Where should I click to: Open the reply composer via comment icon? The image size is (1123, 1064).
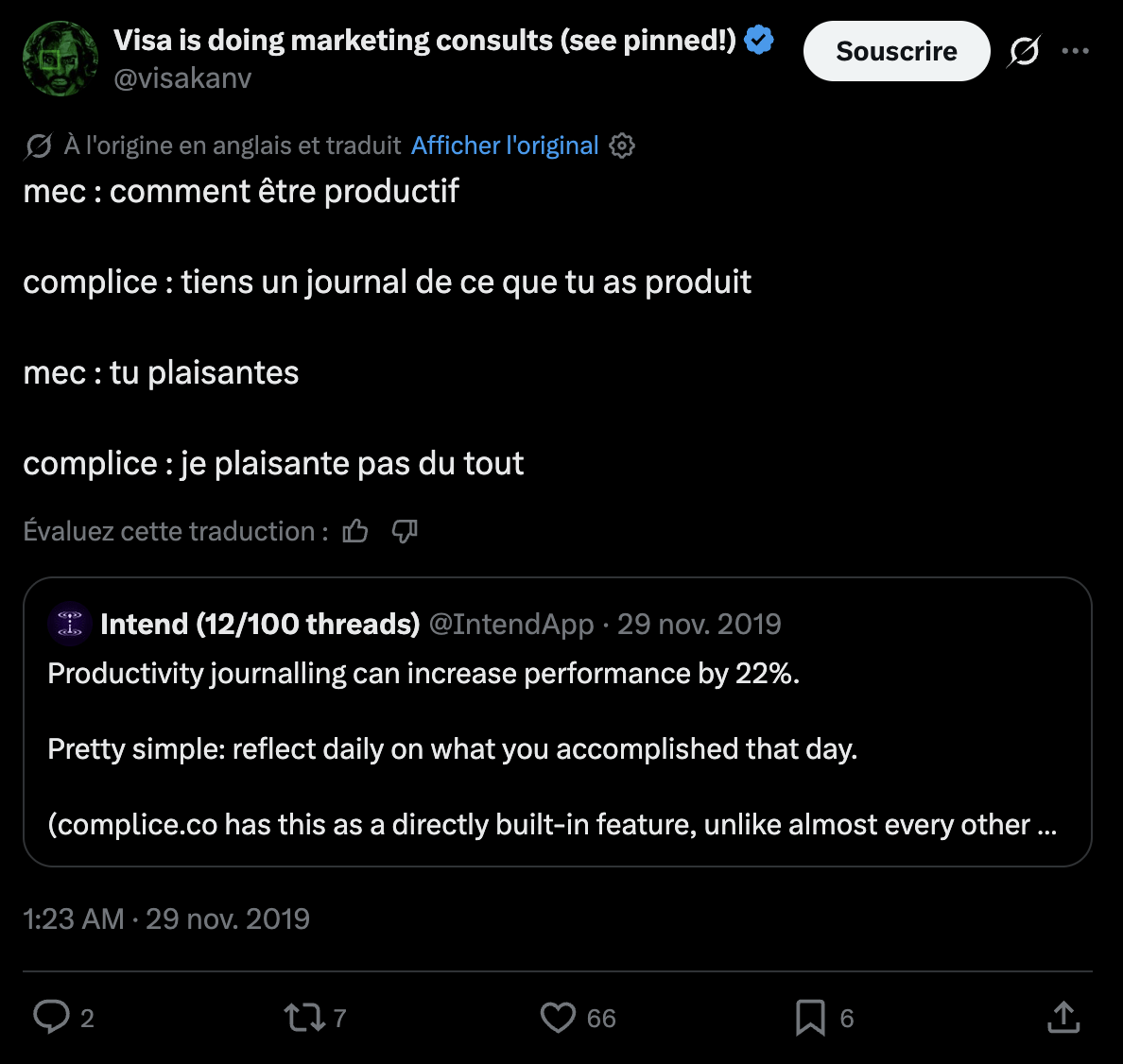54,1018
